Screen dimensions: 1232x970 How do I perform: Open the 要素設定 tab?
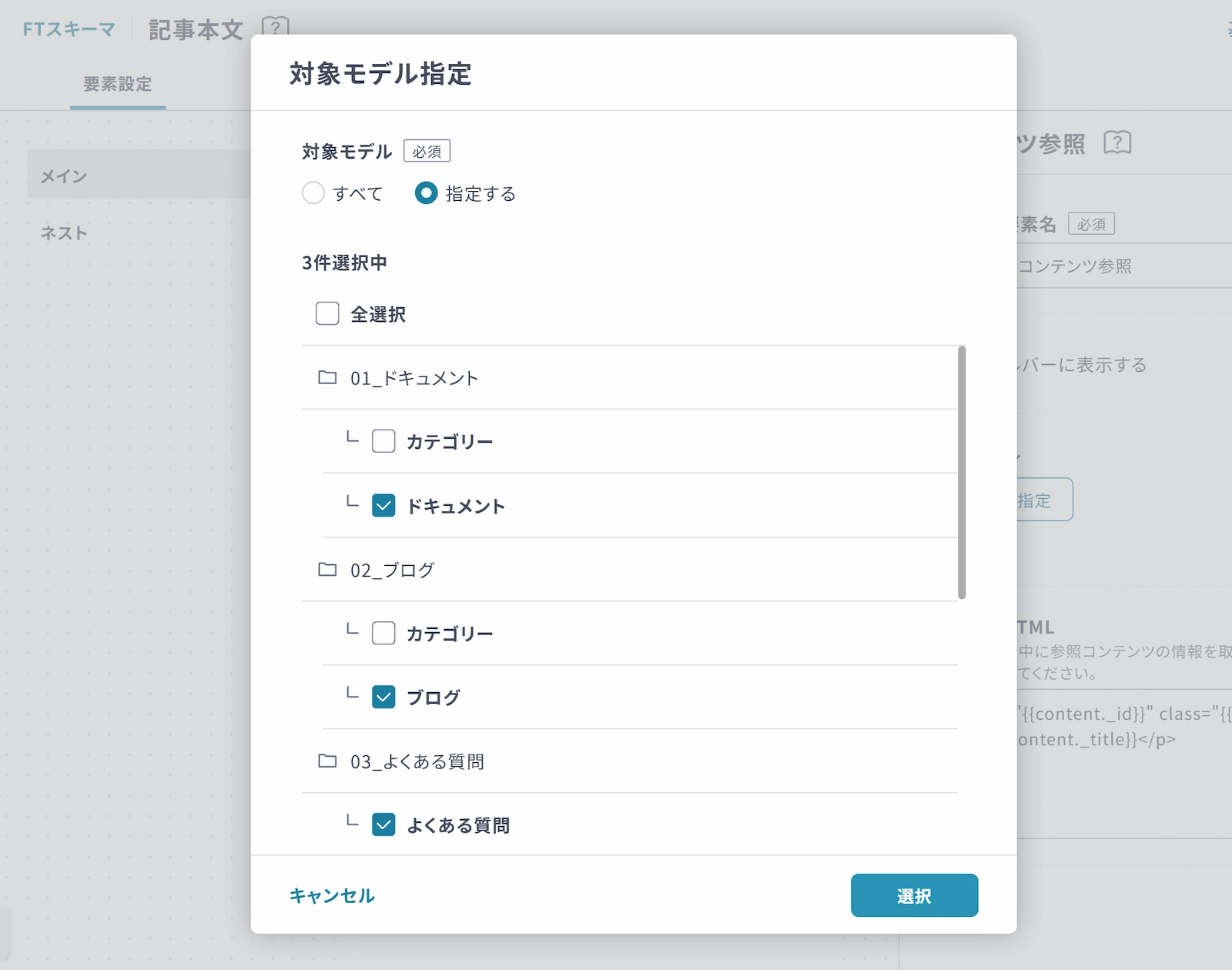(118, 84)
